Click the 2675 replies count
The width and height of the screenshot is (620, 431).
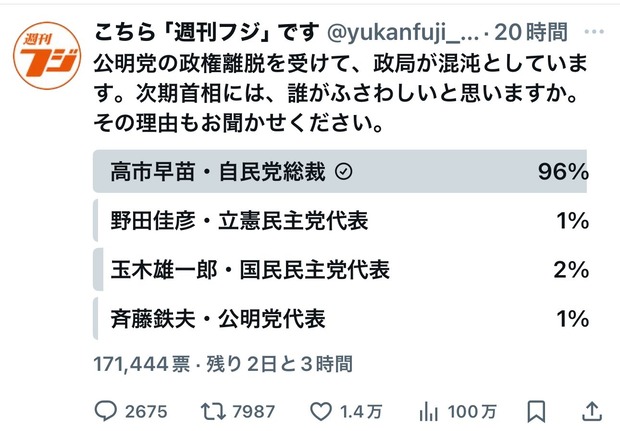(x=146, y=412)
